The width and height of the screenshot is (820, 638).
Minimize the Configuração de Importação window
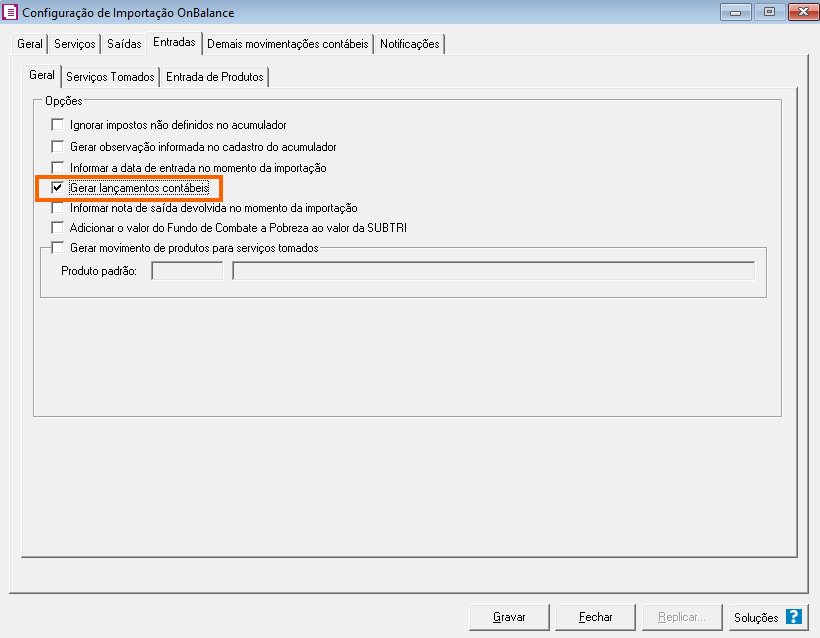[x=736, y=12]
